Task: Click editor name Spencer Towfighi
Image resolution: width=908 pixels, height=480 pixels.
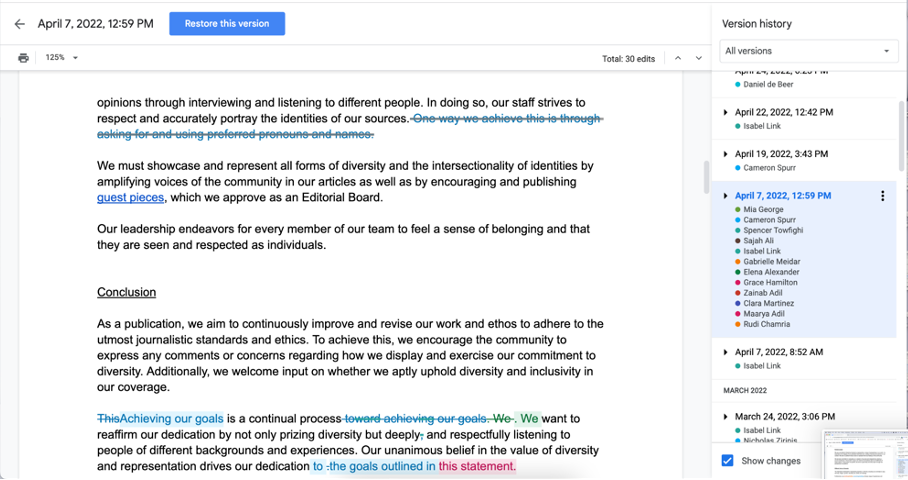Action: point(773,230)
